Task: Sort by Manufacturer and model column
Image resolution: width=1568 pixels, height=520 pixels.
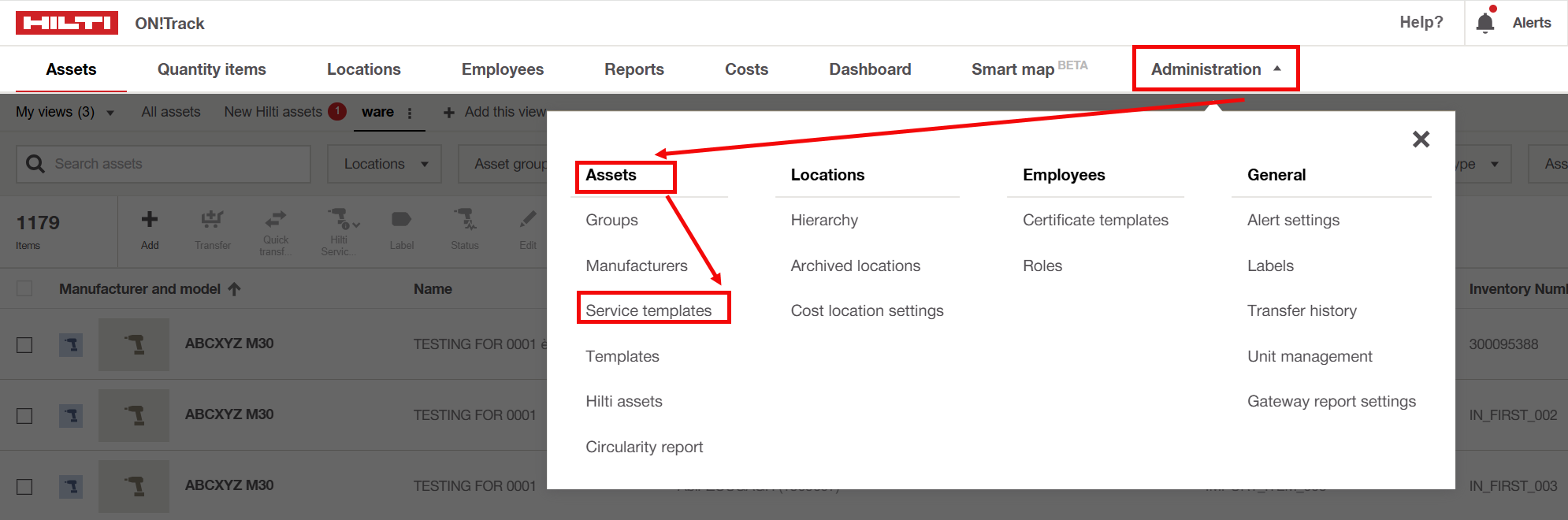Action: [139, 289]
